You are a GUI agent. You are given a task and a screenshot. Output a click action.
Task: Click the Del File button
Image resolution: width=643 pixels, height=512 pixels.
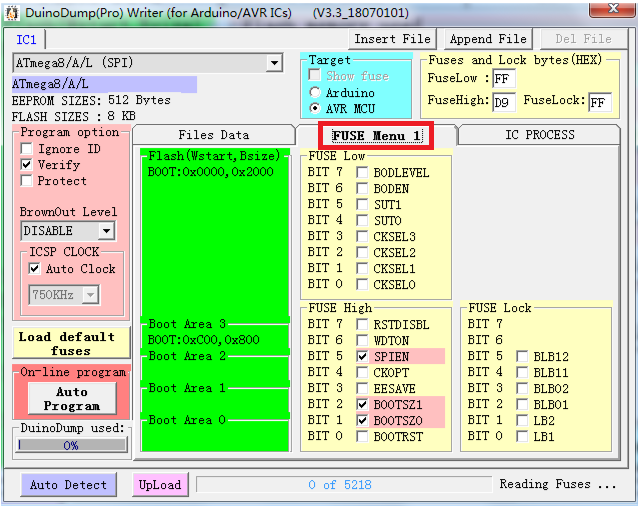[584, 39]
